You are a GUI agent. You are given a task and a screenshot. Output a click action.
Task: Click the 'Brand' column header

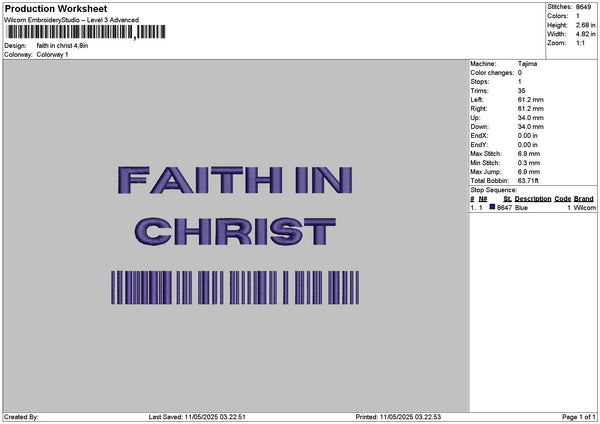584,199
